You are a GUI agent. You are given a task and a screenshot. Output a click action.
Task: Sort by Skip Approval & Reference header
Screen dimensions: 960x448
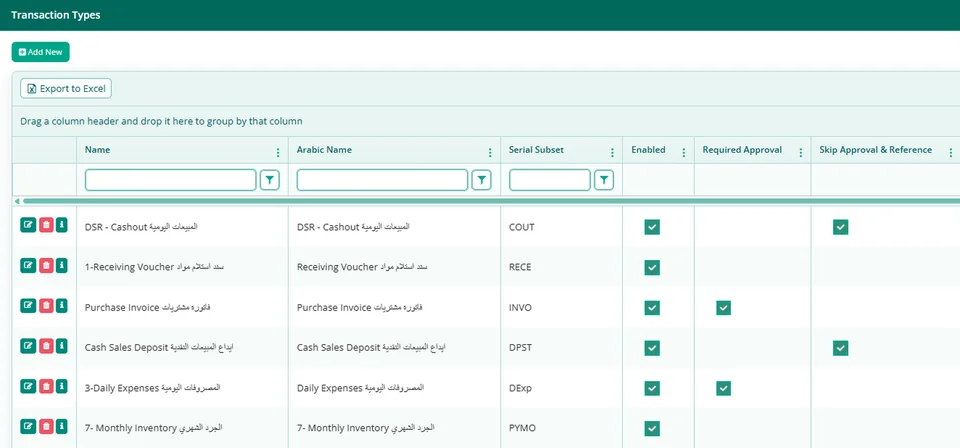[876, 149]
